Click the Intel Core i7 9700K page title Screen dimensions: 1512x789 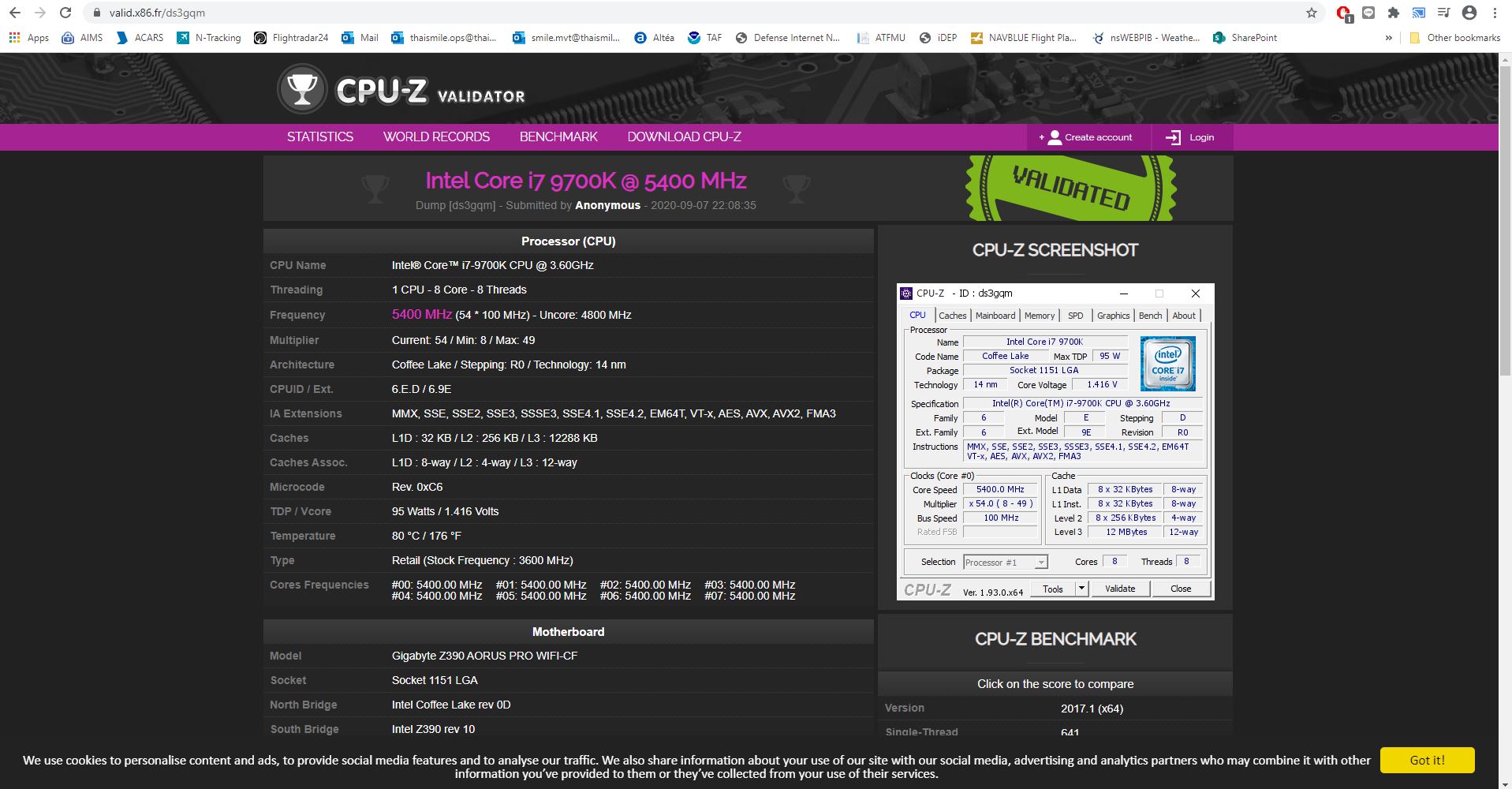(585, 181)
